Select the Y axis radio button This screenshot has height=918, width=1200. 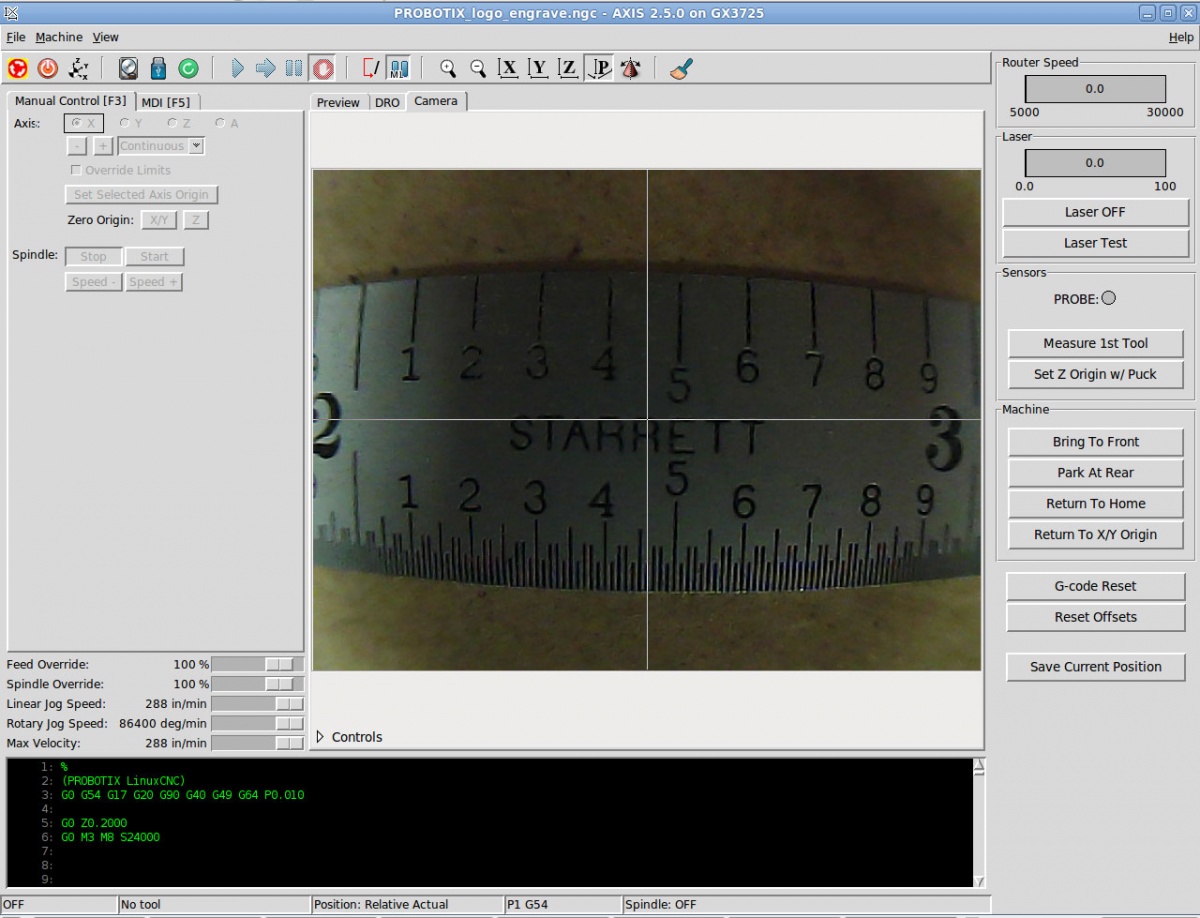tap(124, 122)
